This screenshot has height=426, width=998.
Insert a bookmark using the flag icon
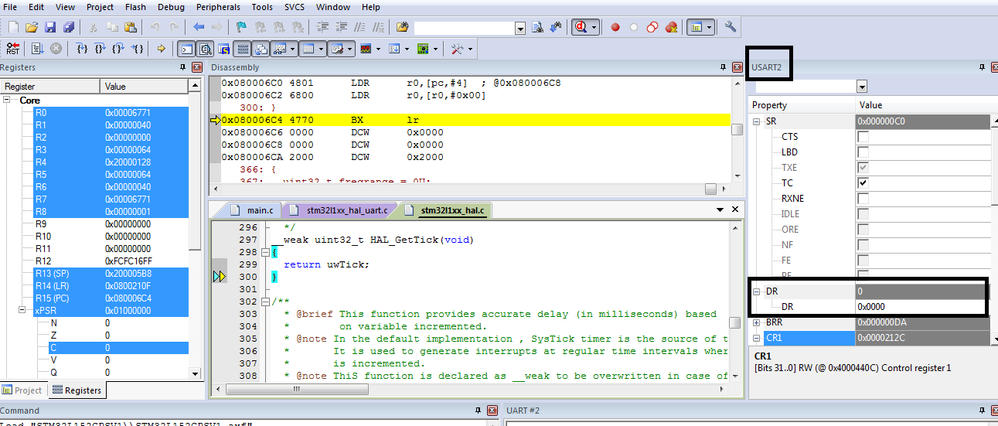click(x=242, y=27)
